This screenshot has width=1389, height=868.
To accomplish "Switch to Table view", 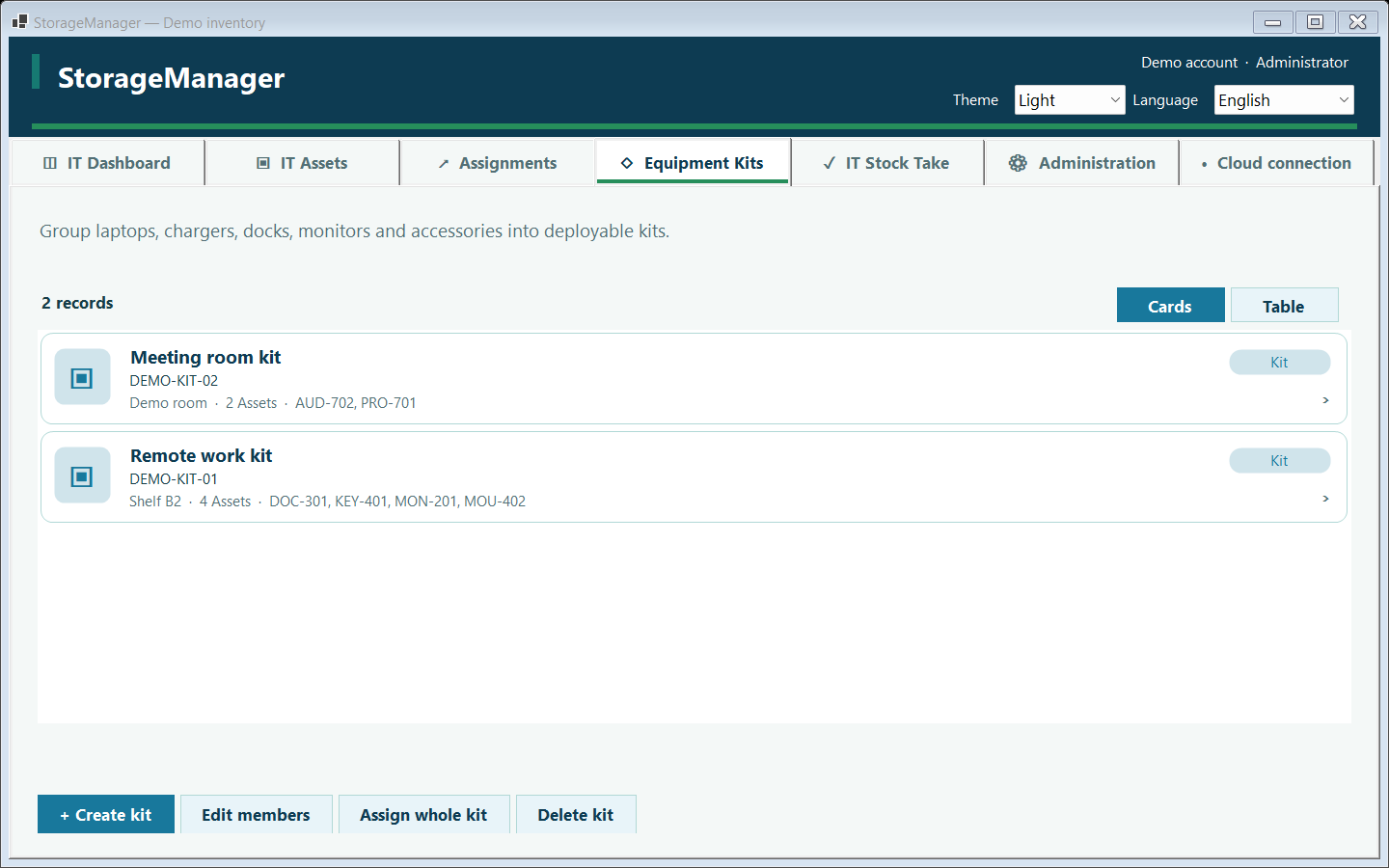I will tap(1284, 306).
